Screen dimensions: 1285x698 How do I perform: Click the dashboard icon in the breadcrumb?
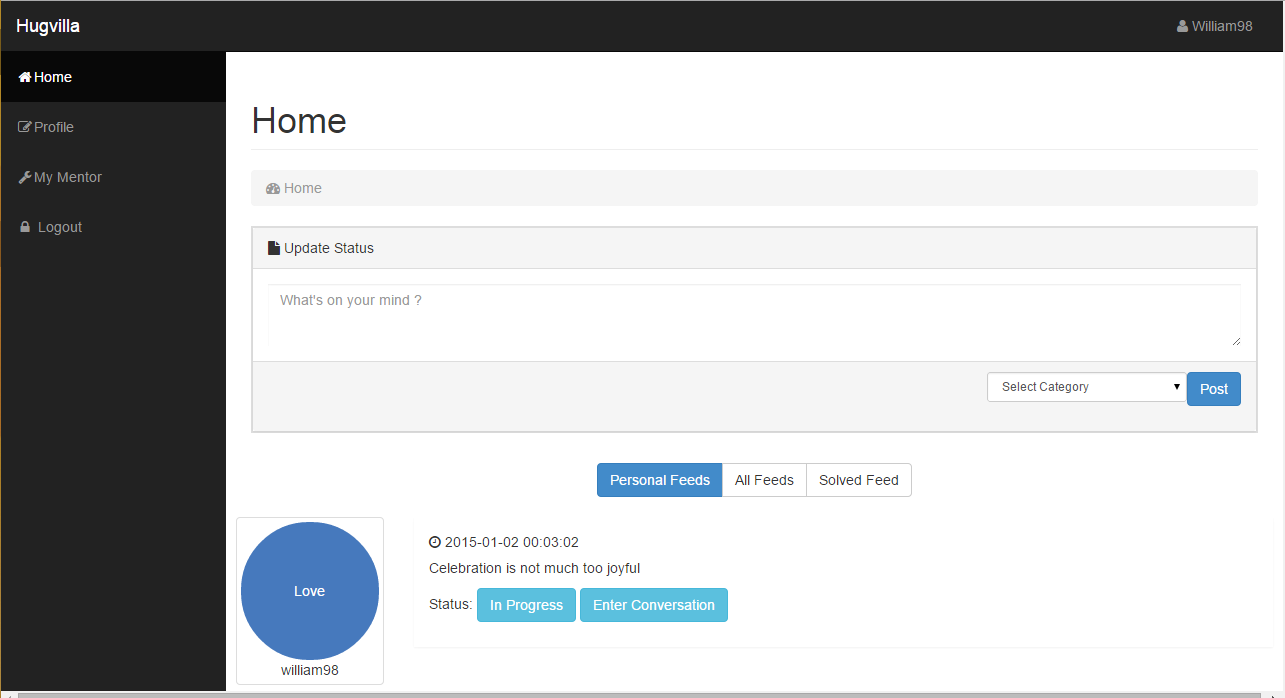tap(273, 188)
